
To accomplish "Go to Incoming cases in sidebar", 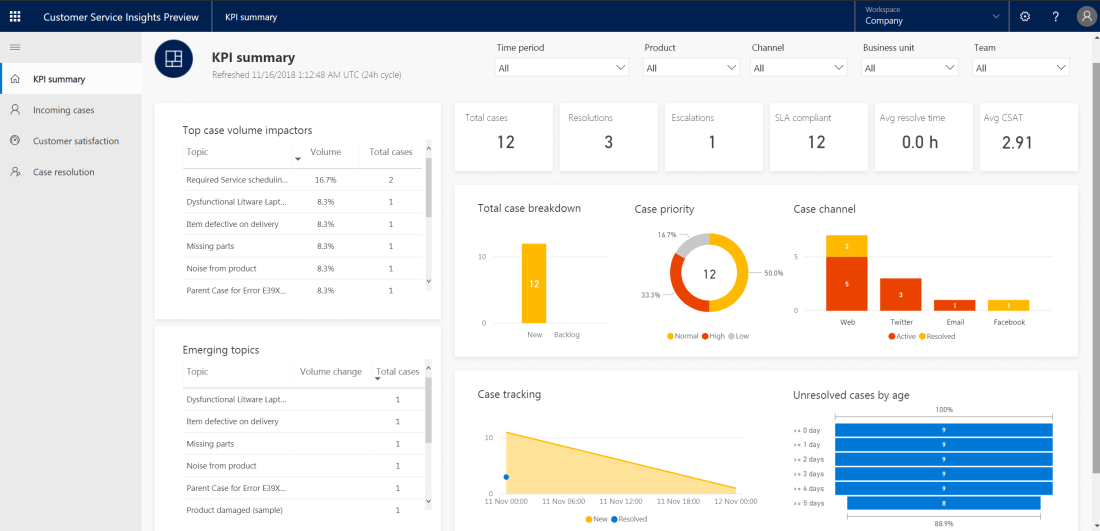I will point(63,110).
